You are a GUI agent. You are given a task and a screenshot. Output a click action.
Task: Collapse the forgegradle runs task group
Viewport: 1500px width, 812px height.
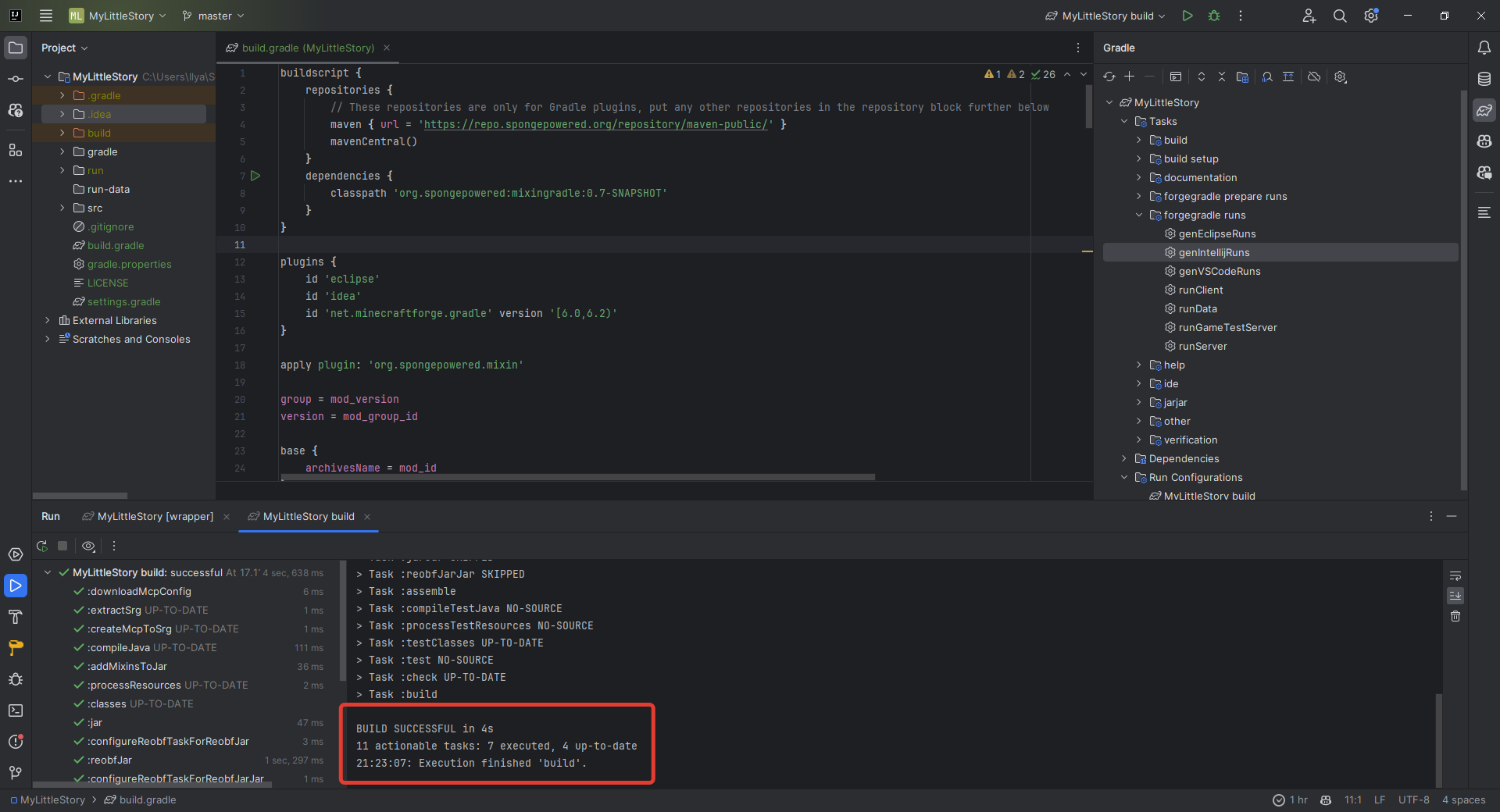[1139, 215]
